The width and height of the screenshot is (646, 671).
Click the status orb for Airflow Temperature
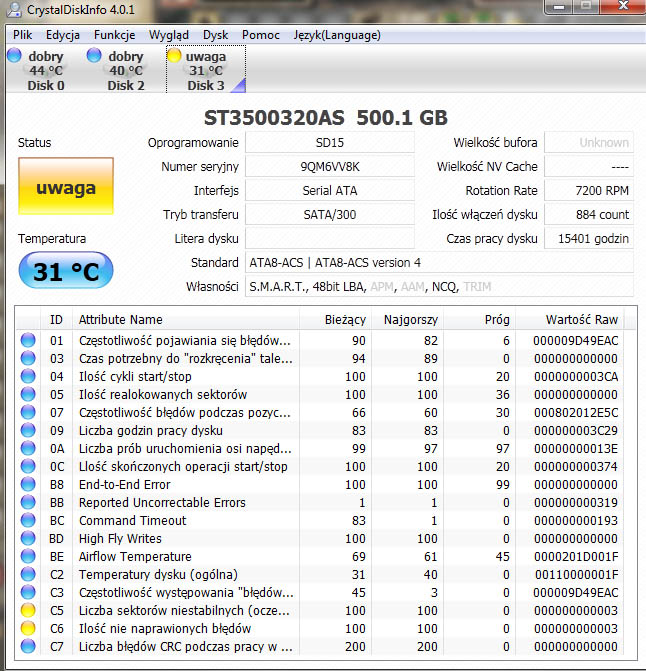[28, 556]
